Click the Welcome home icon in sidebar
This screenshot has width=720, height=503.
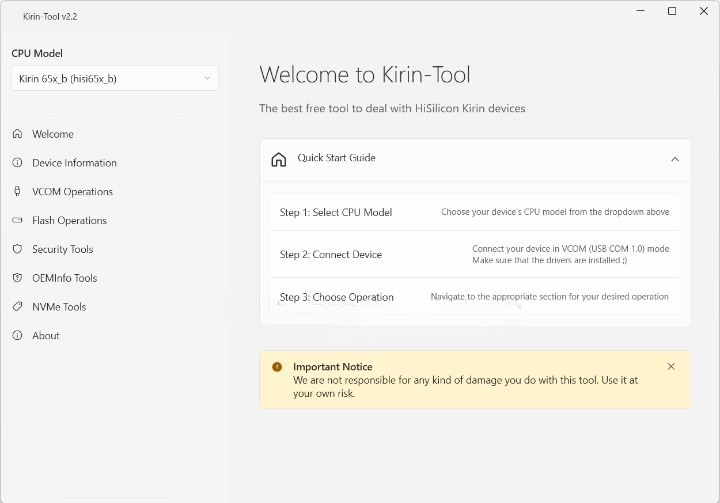pyautogui.click(x=17, y=134)
